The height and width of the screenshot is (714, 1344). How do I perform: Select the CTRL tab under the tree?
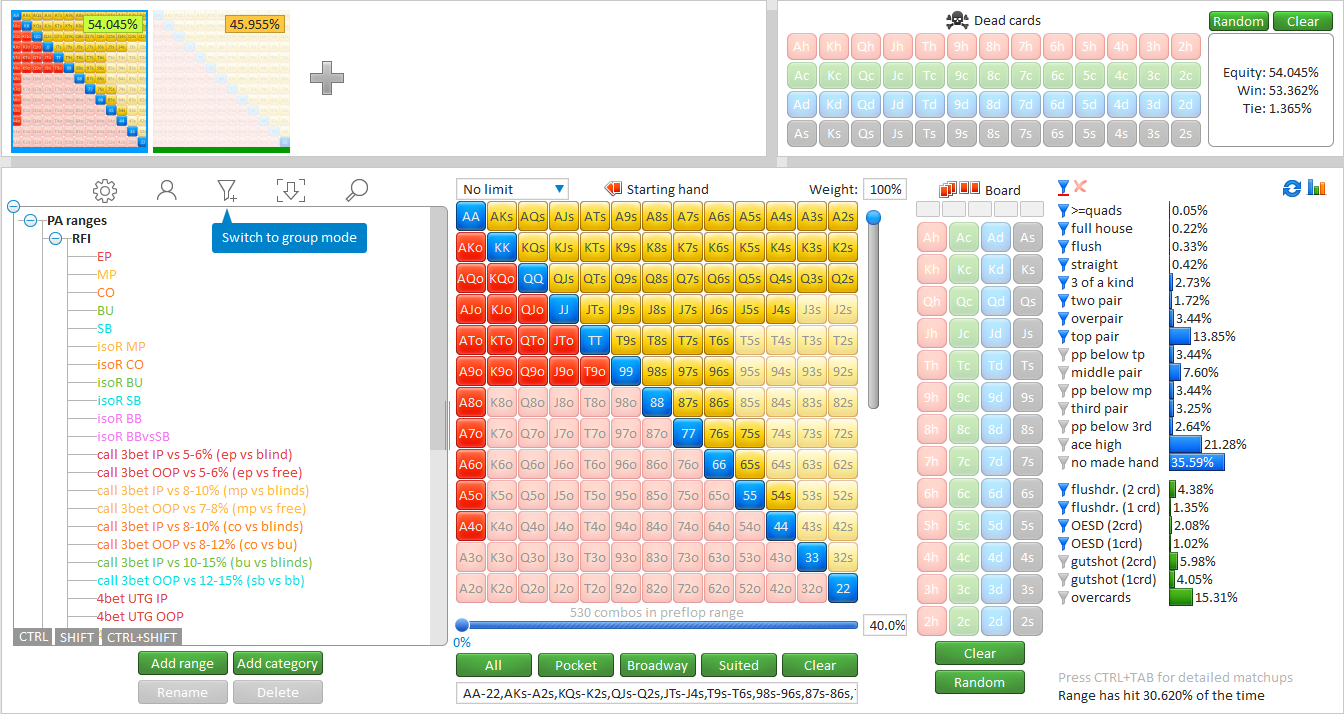coord(33,637)
